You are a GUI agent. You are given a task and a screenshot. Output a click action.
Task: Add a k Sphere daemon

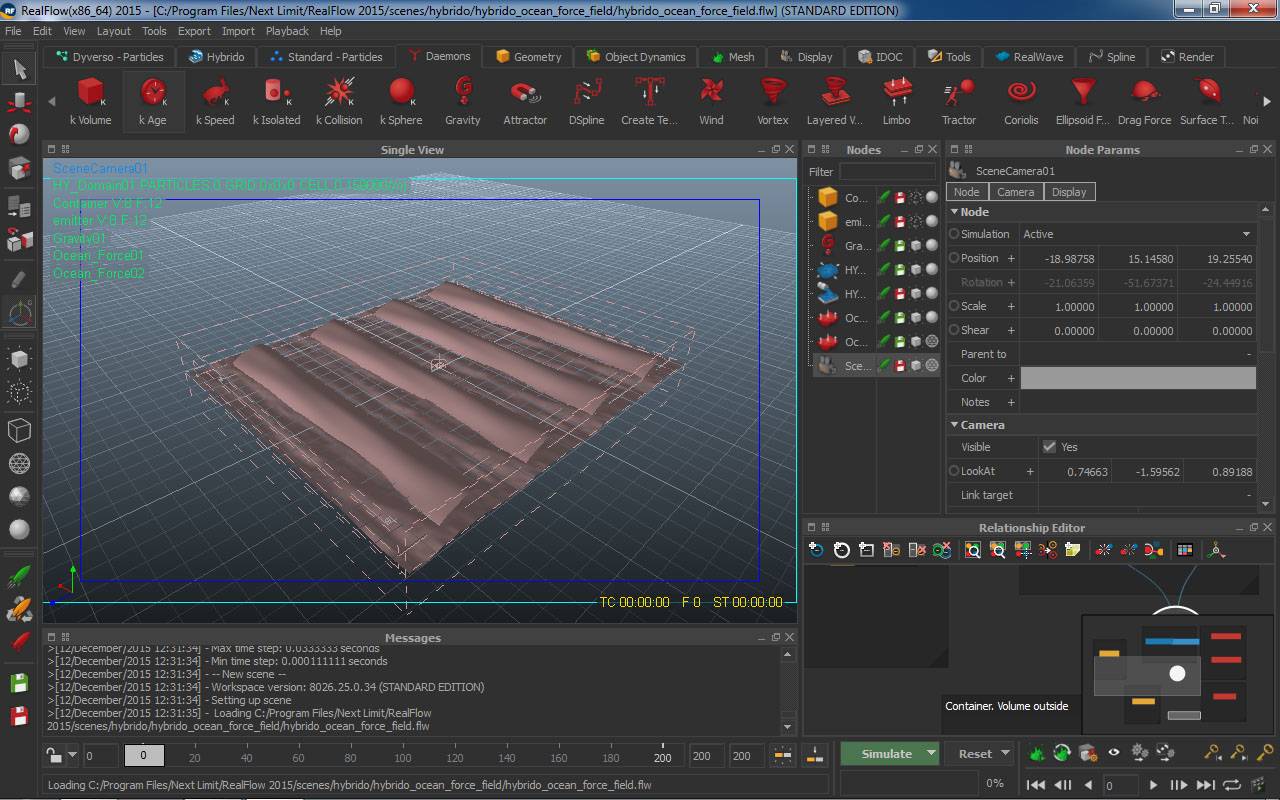(x=401, y=93)
